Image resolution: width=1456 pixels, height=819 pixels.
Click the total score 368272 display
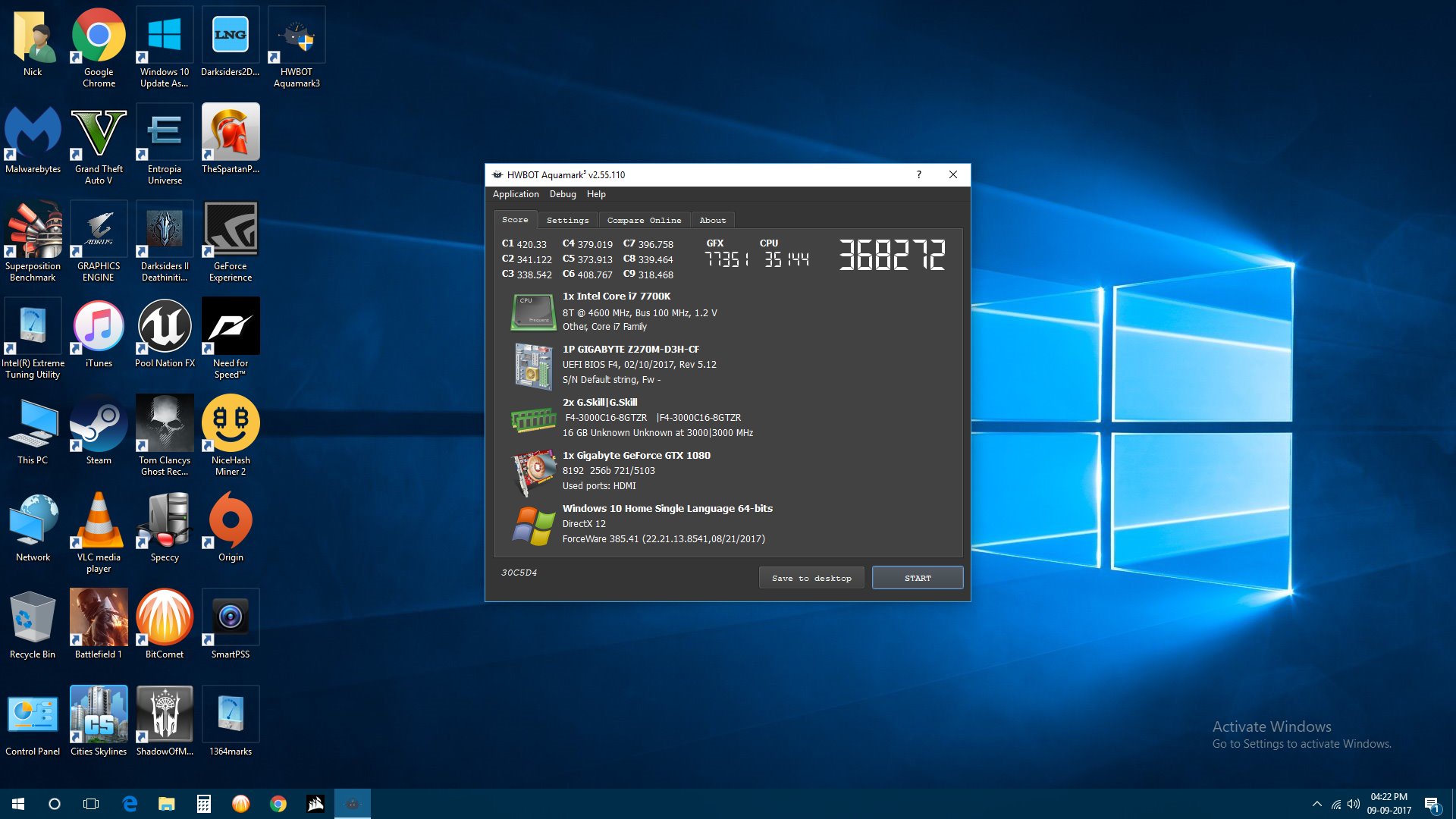tap(892, 255)
